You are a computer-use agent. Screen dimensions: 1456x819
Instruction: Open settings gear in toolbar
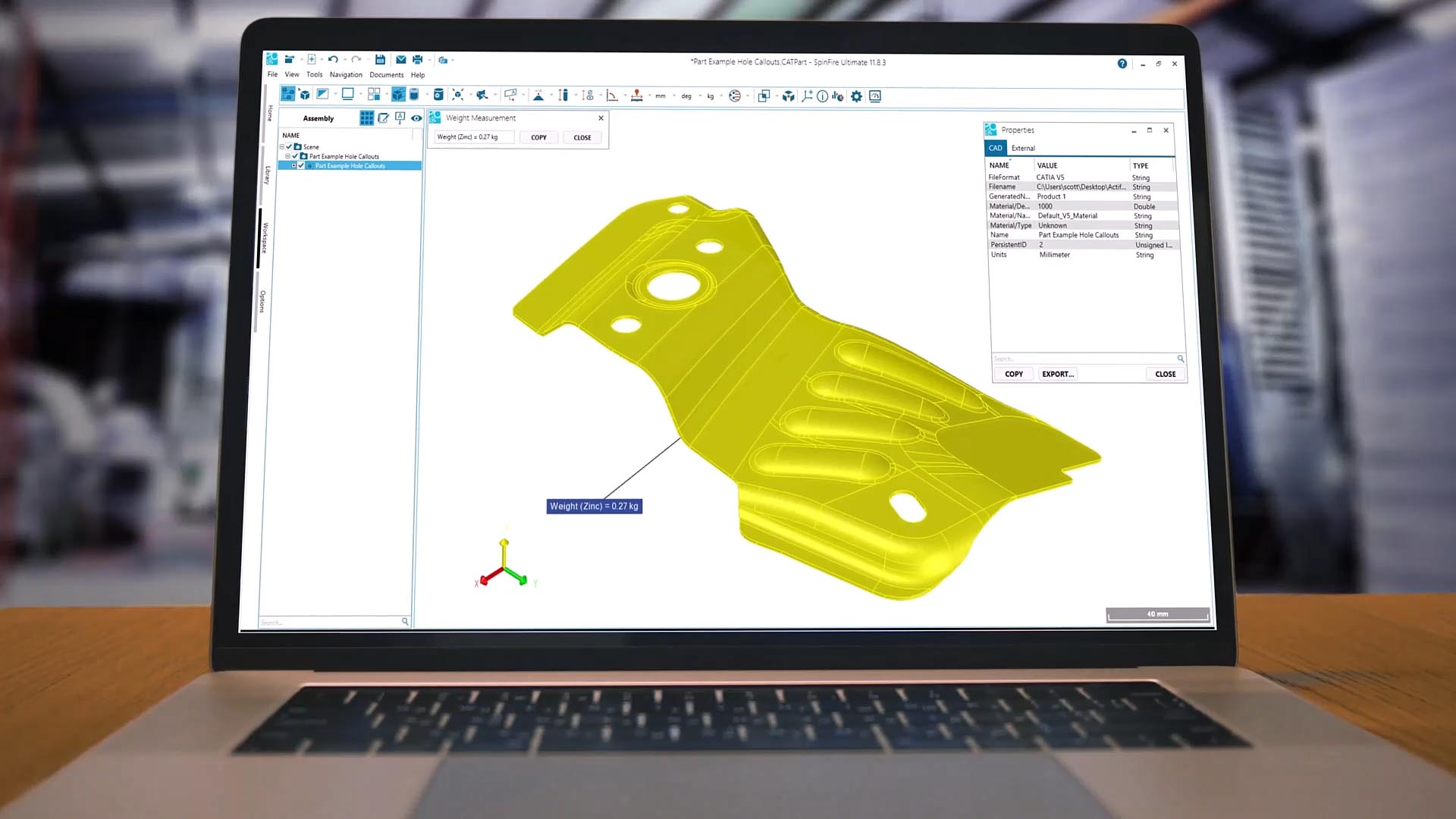coord(856,96)
